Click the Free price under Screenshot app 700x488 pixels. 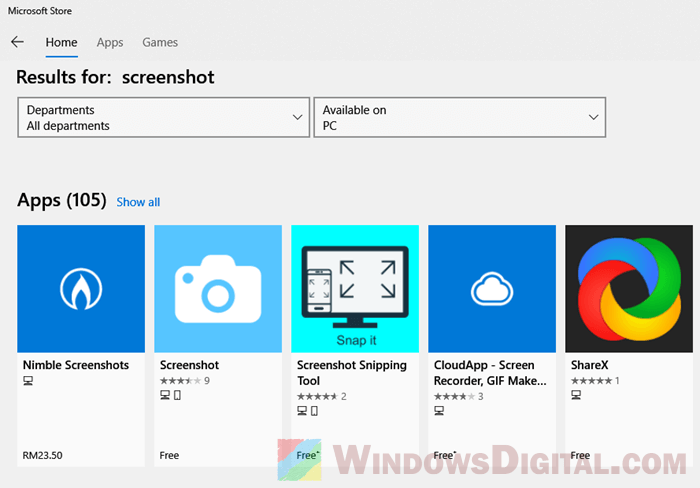(169, 455)
